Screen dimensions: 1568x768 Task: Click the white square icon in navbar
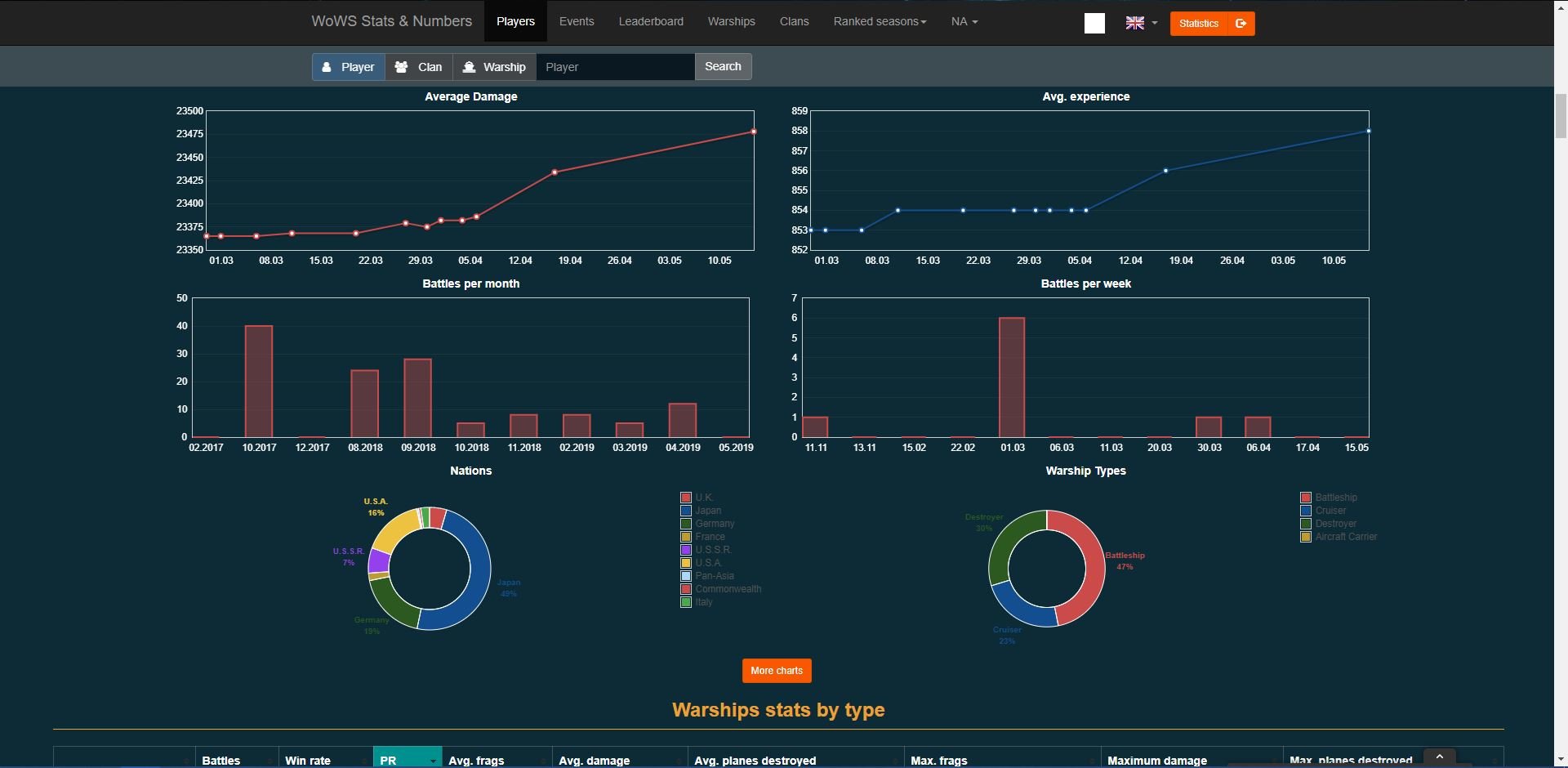click(x=1094, y=24)
